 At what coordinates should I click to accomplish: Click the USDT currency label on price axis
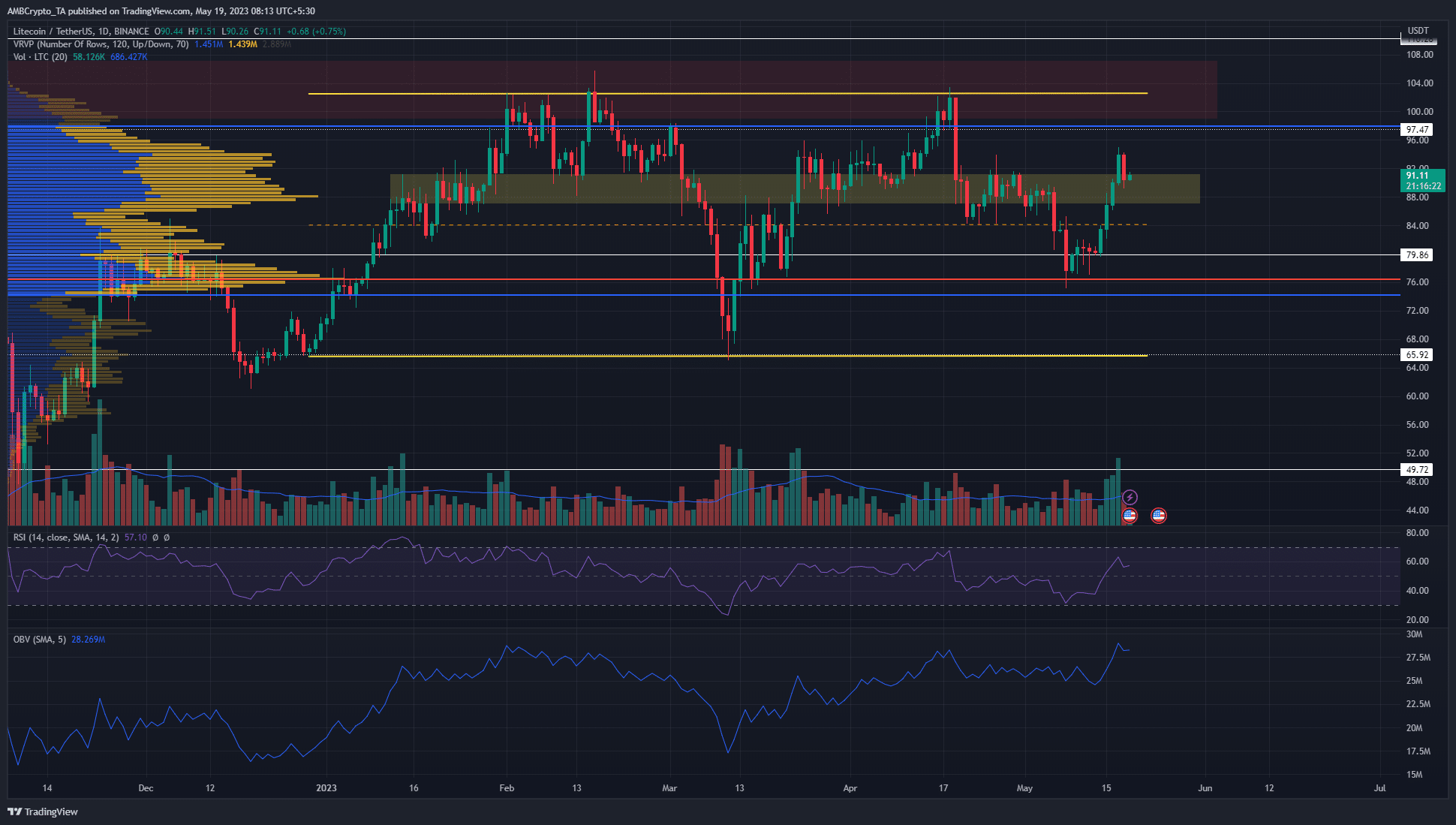point(1418,31)
